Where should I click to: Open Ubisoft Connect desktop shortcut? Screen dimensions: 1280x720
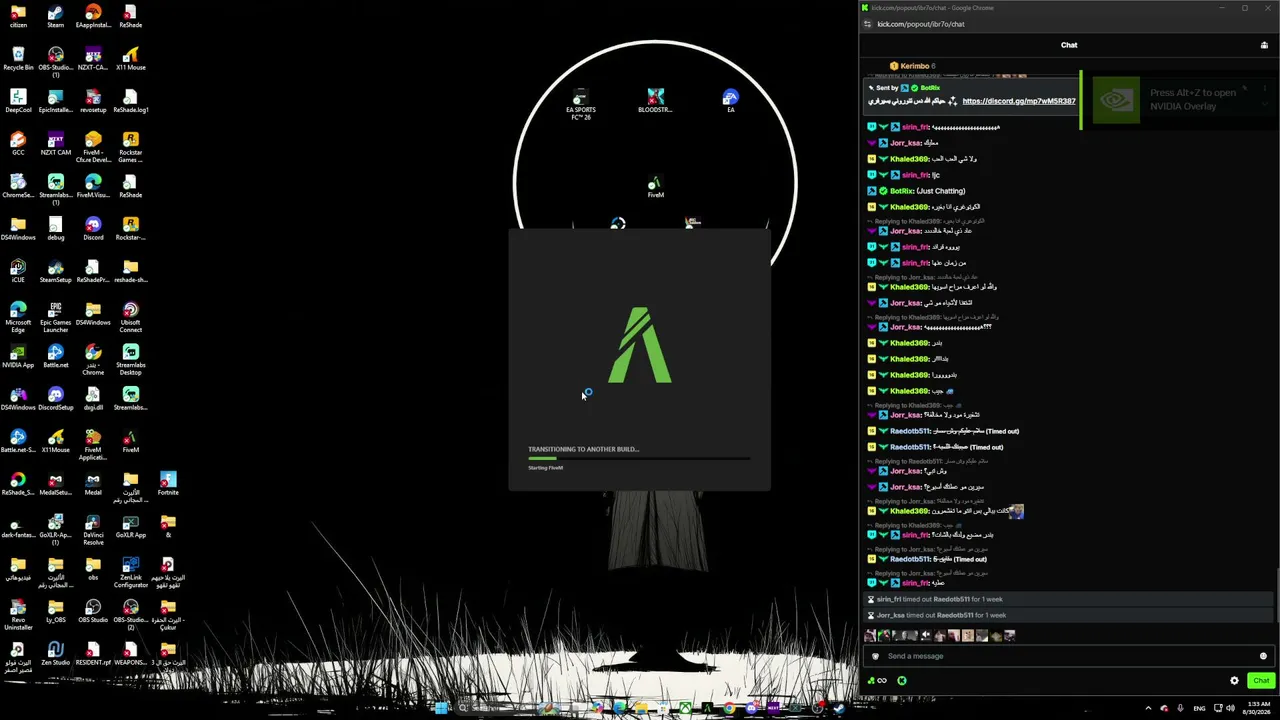pos(130,318)
